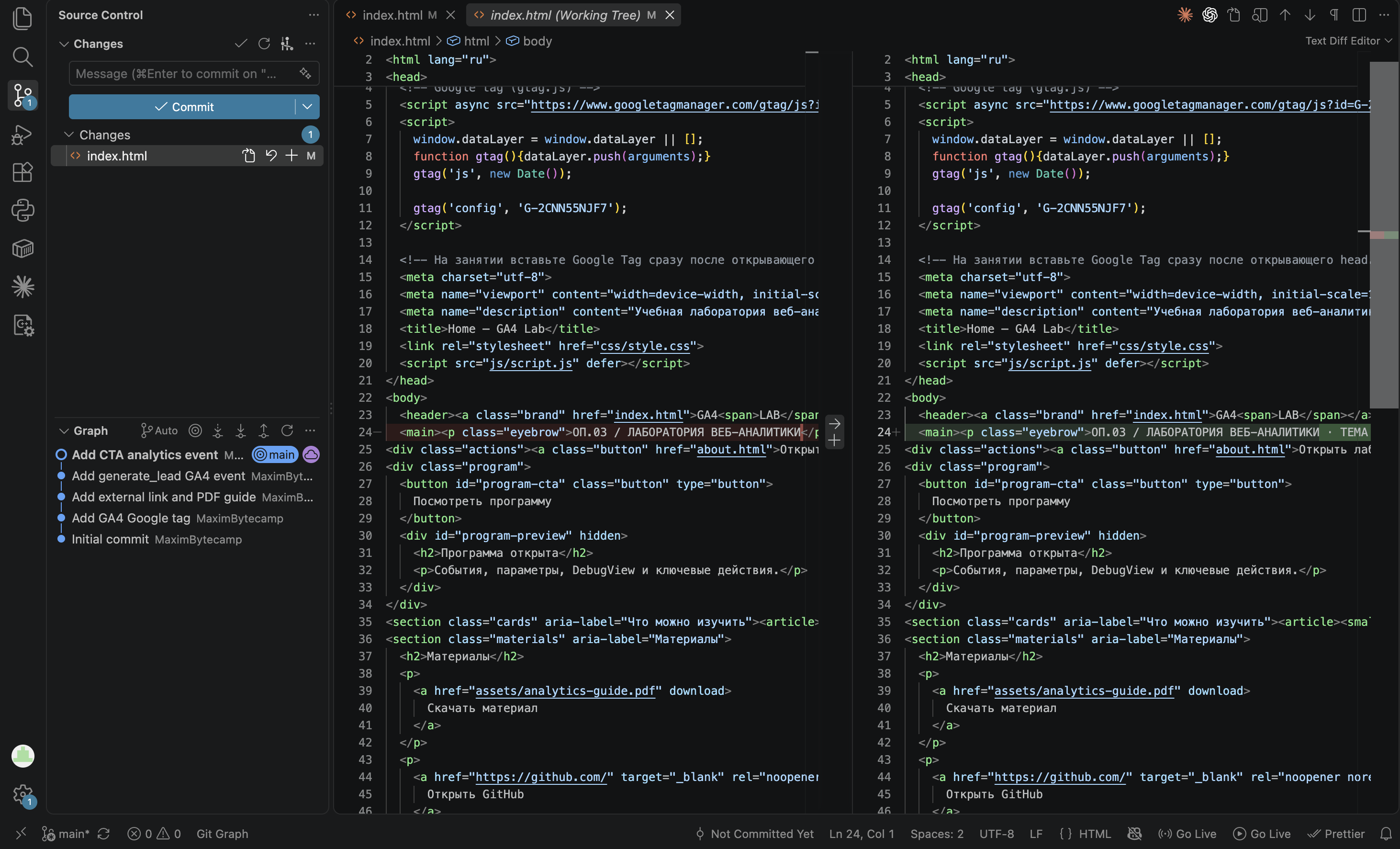Switch to the index.html tab
1400x849 pixels.
[x=392, y=15]
